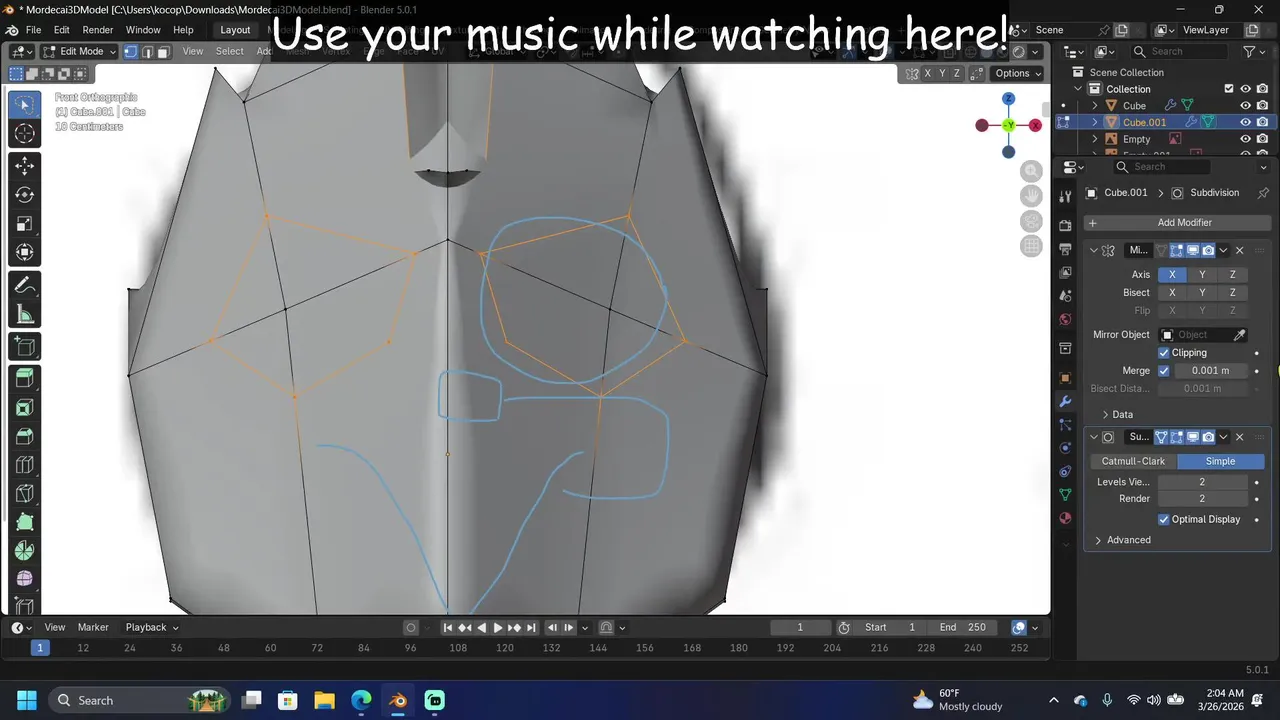This screenshot has width=1280, height=720.
Task: Select the Cursor tool
Action: [25, 134]
